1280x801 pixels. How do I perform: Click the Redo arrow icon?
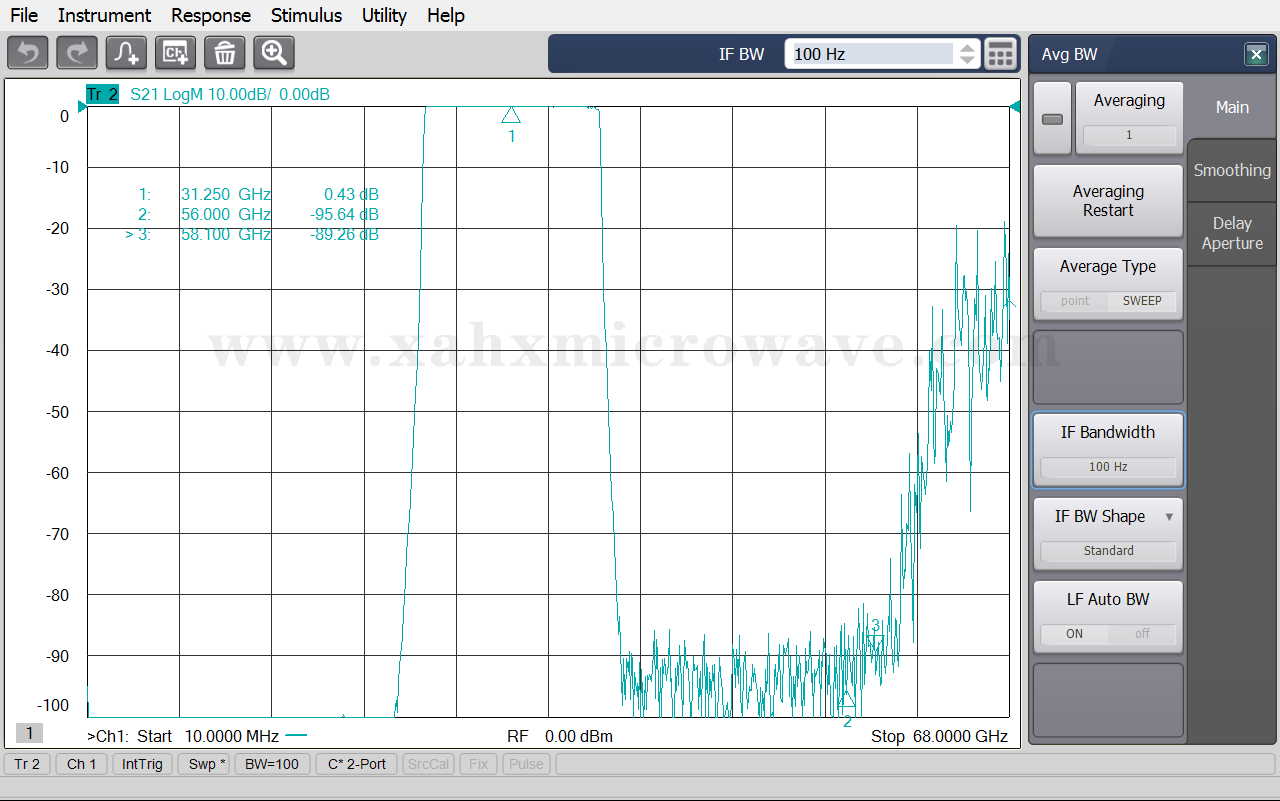(77, 53)
